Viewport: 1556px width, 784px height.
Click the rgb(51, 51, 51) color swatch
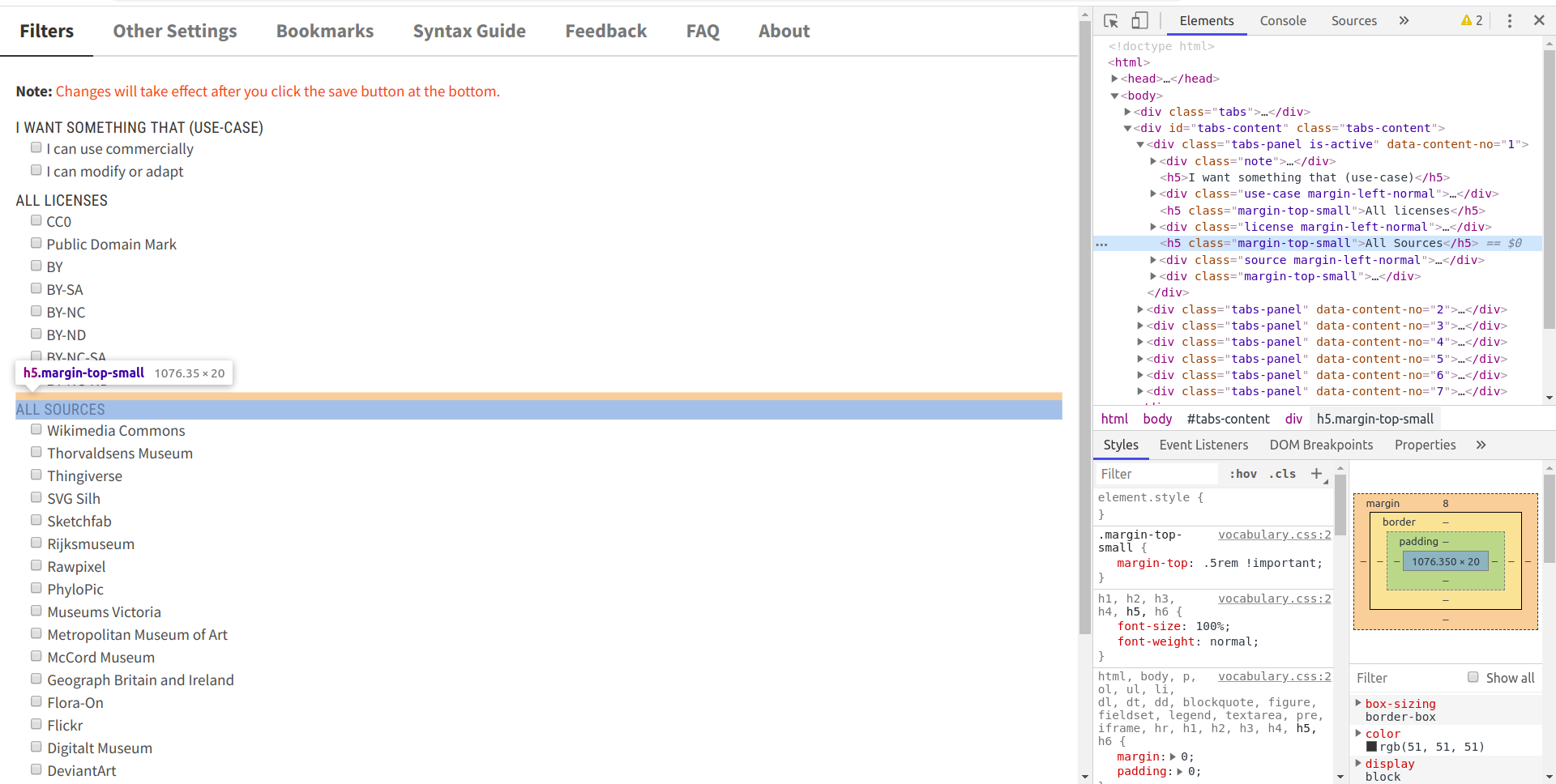(1370, 747)
